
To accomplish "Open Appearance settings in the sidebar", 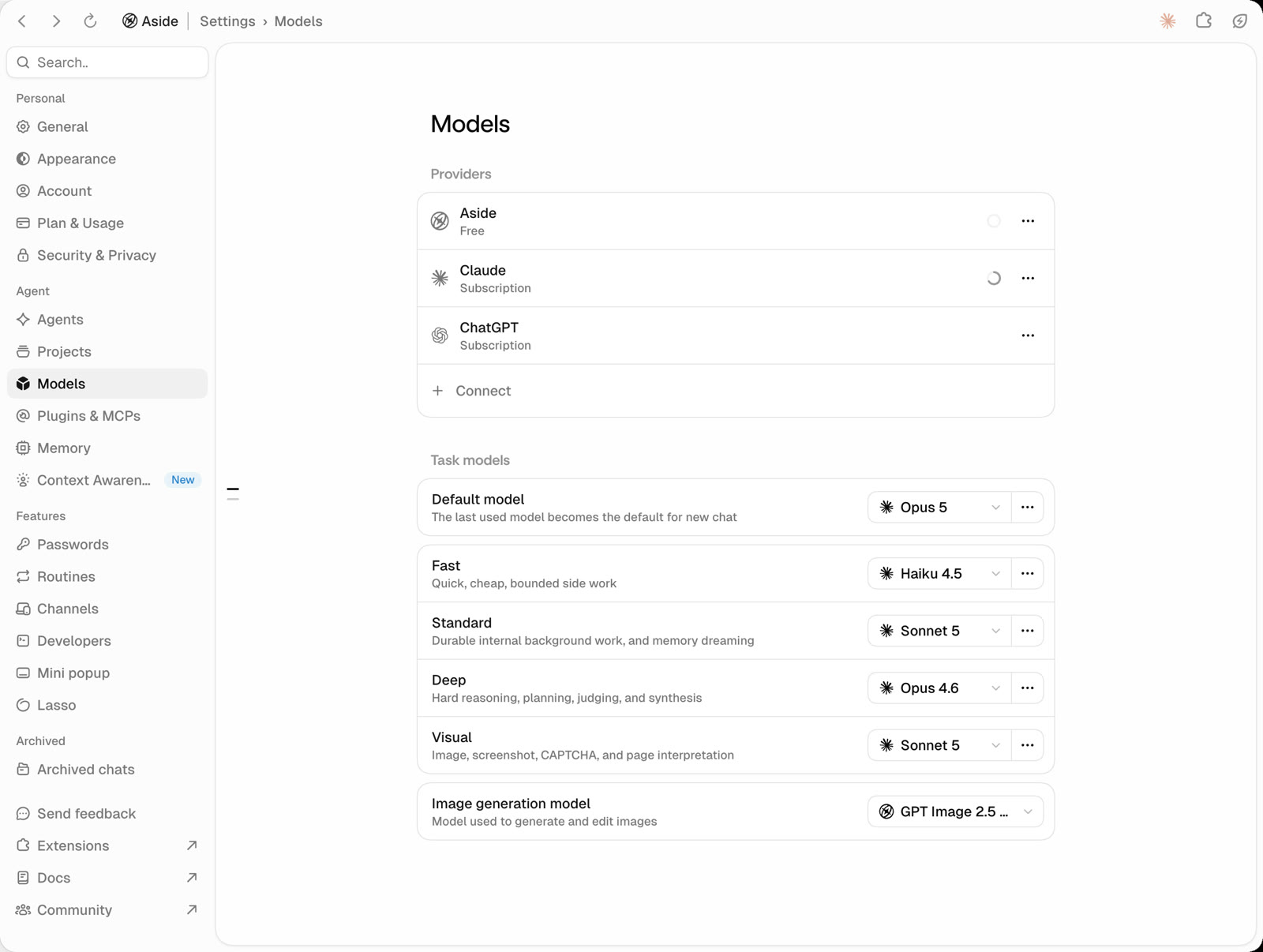I will (107, 159).
